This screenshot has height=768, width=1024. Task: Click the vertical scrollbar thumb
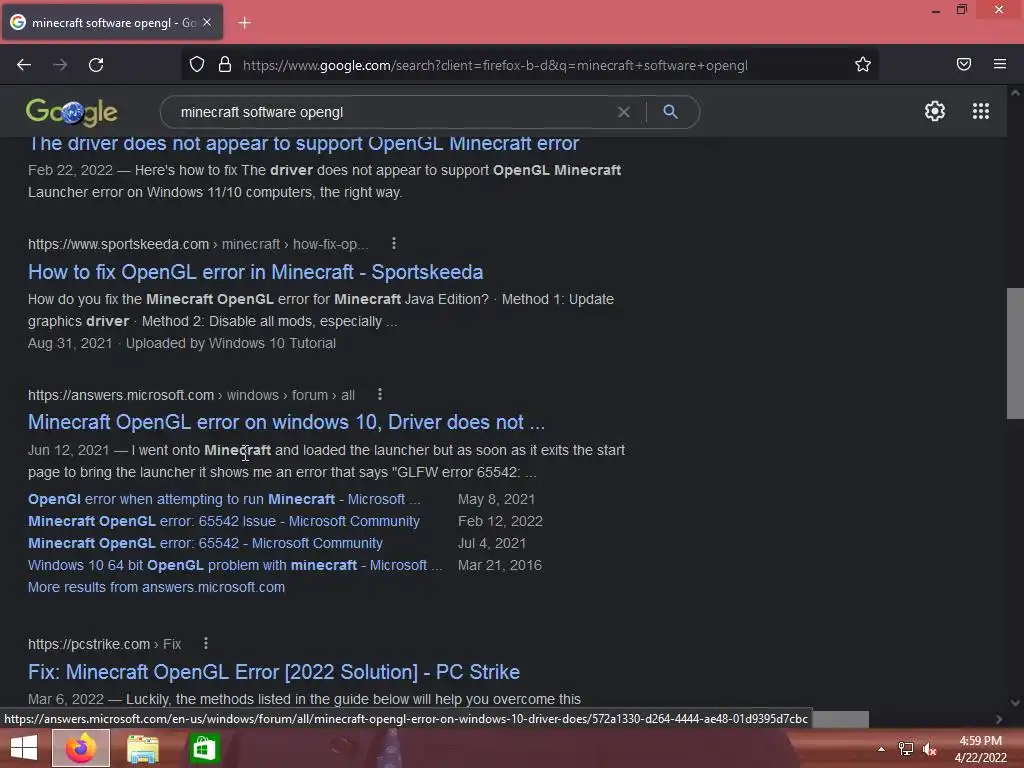coord(1015,353)
